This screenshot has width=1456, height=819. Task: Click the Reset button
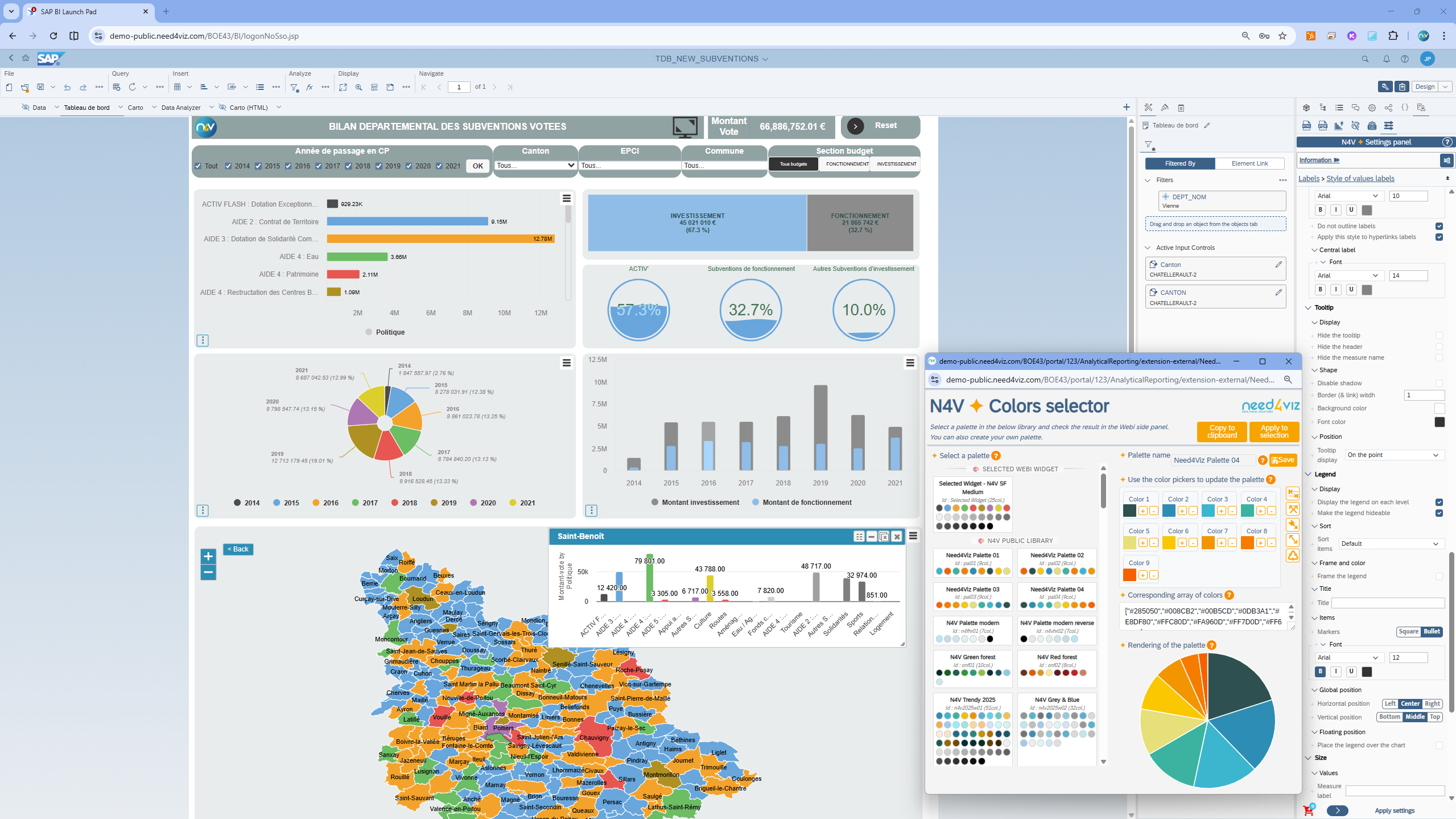point(880,126)
